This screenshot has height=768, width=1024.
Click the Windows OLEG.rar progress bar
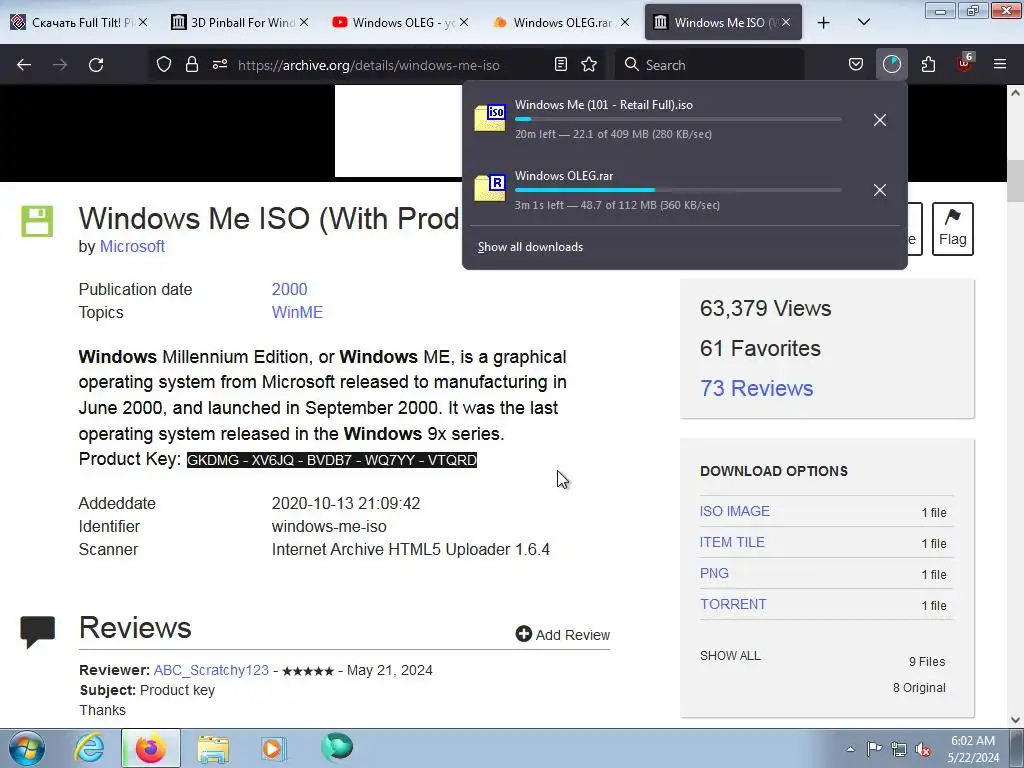pos(678,190)
